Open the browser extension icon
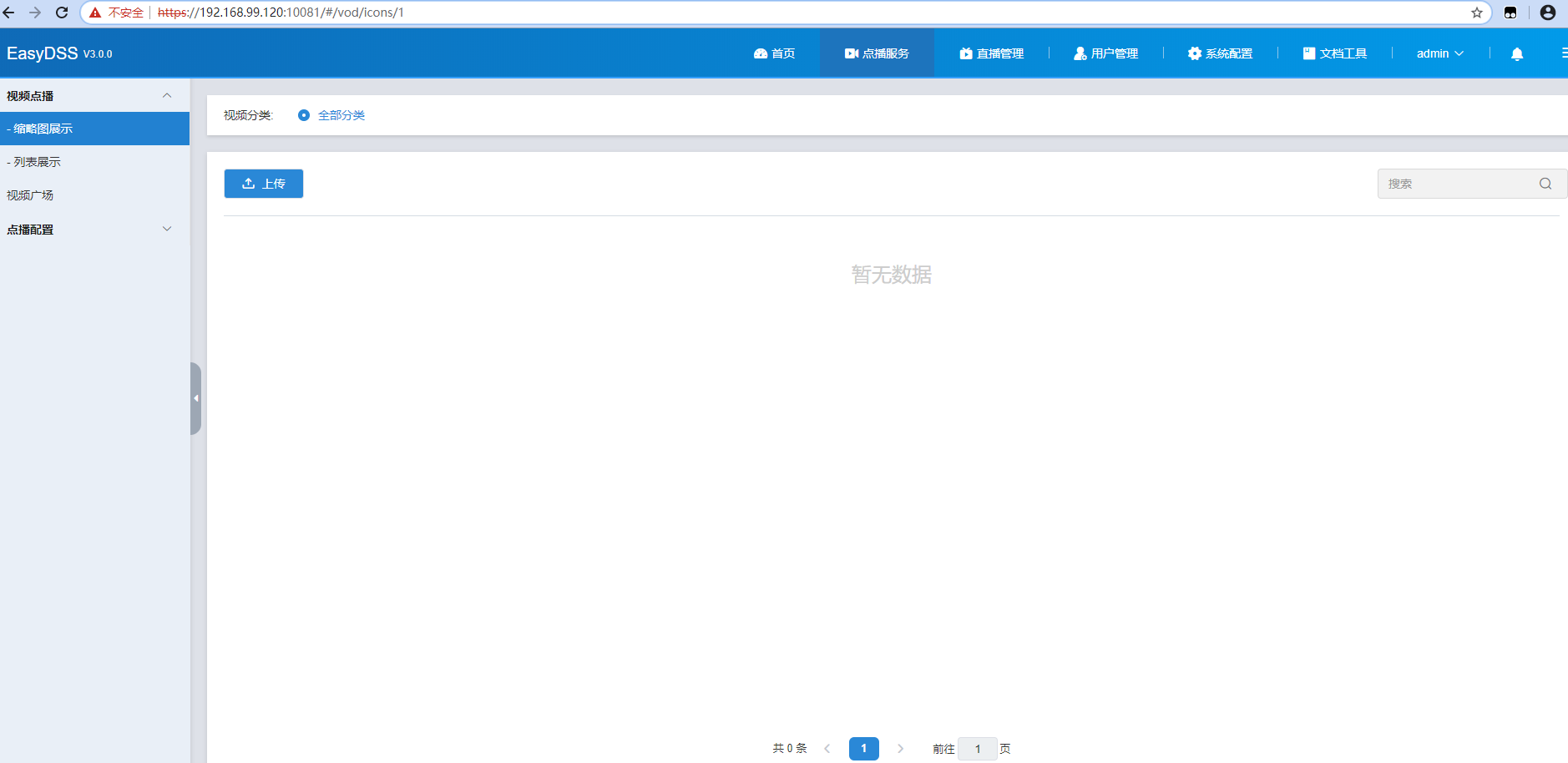 click(1510, 13)
